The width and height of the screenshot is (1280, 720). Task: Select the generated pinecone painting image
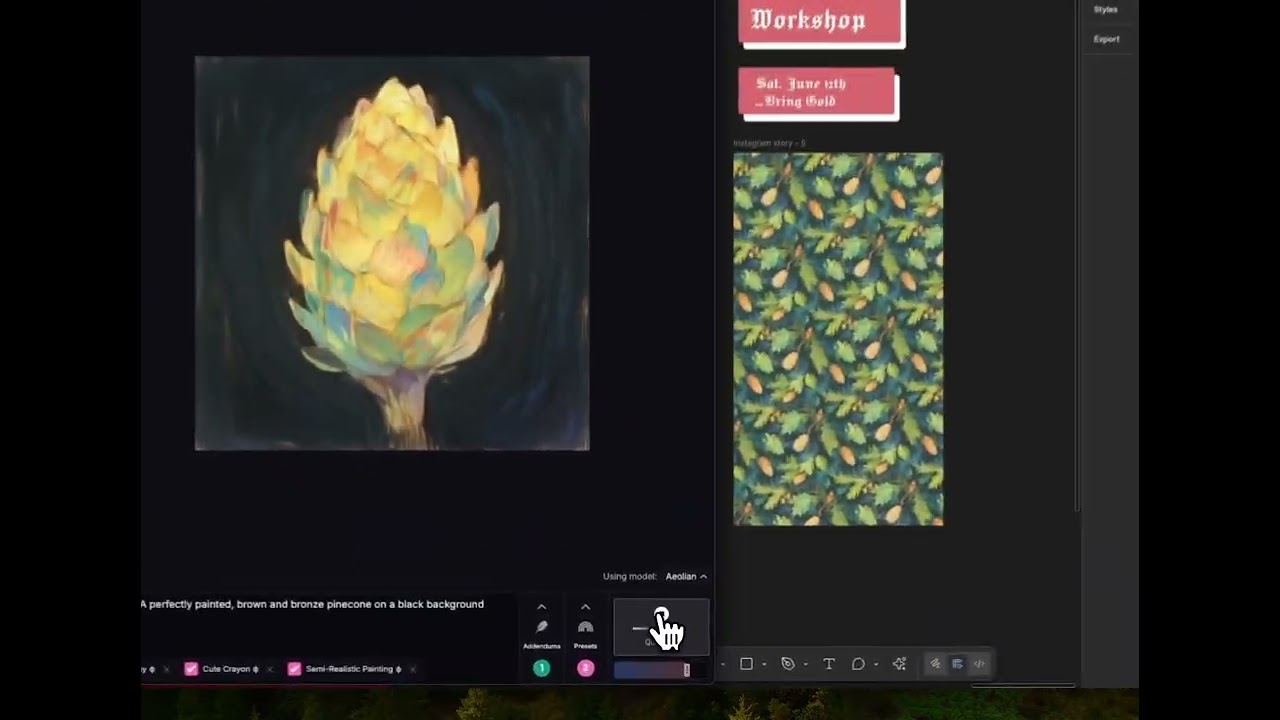point(392,253)
